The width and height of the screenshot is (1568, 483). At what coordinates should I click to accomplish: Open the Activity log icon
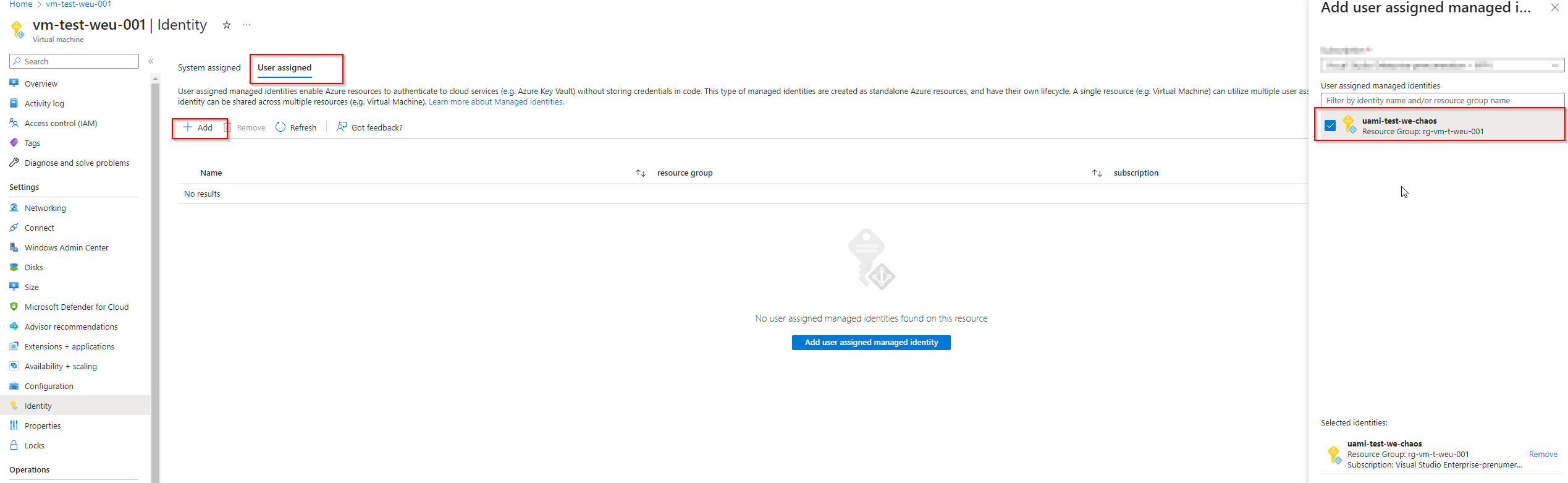(14, 103)
